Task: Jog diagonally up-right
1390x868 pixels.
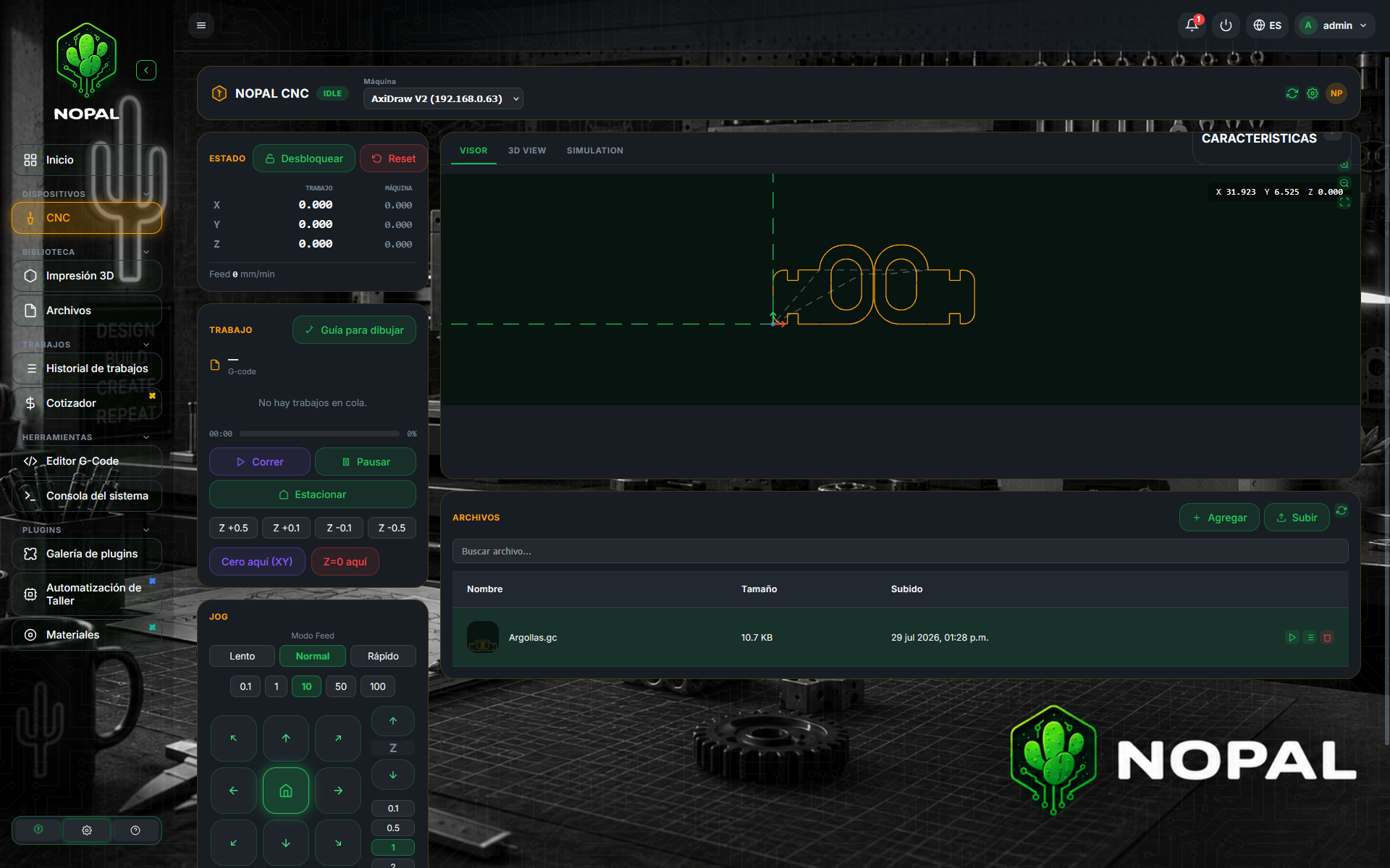Action: (x=338, y=738)
